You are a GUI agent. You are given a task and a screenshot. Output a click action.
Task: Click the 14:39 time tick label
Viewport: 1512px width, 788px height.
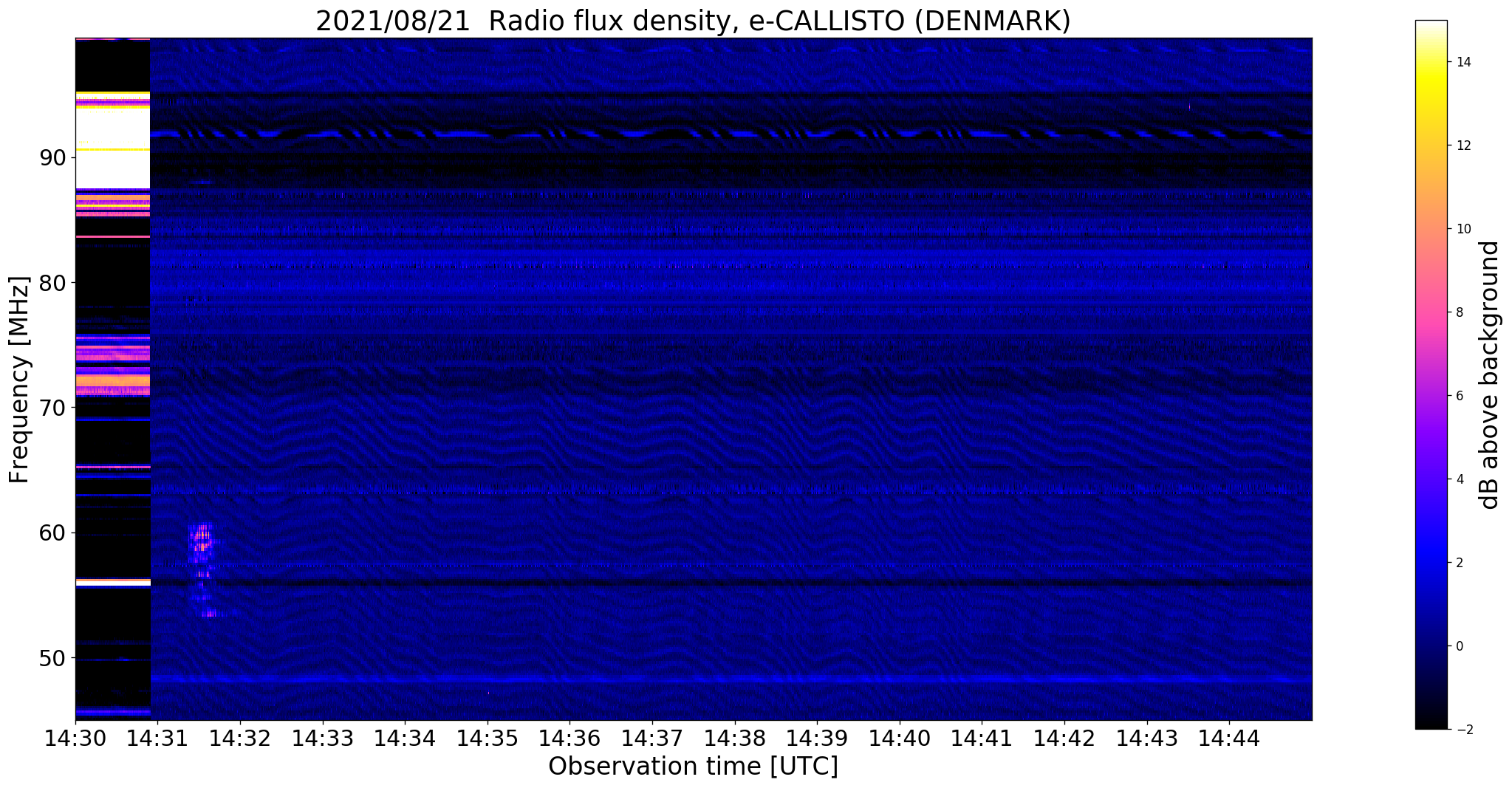pos(817,738)
